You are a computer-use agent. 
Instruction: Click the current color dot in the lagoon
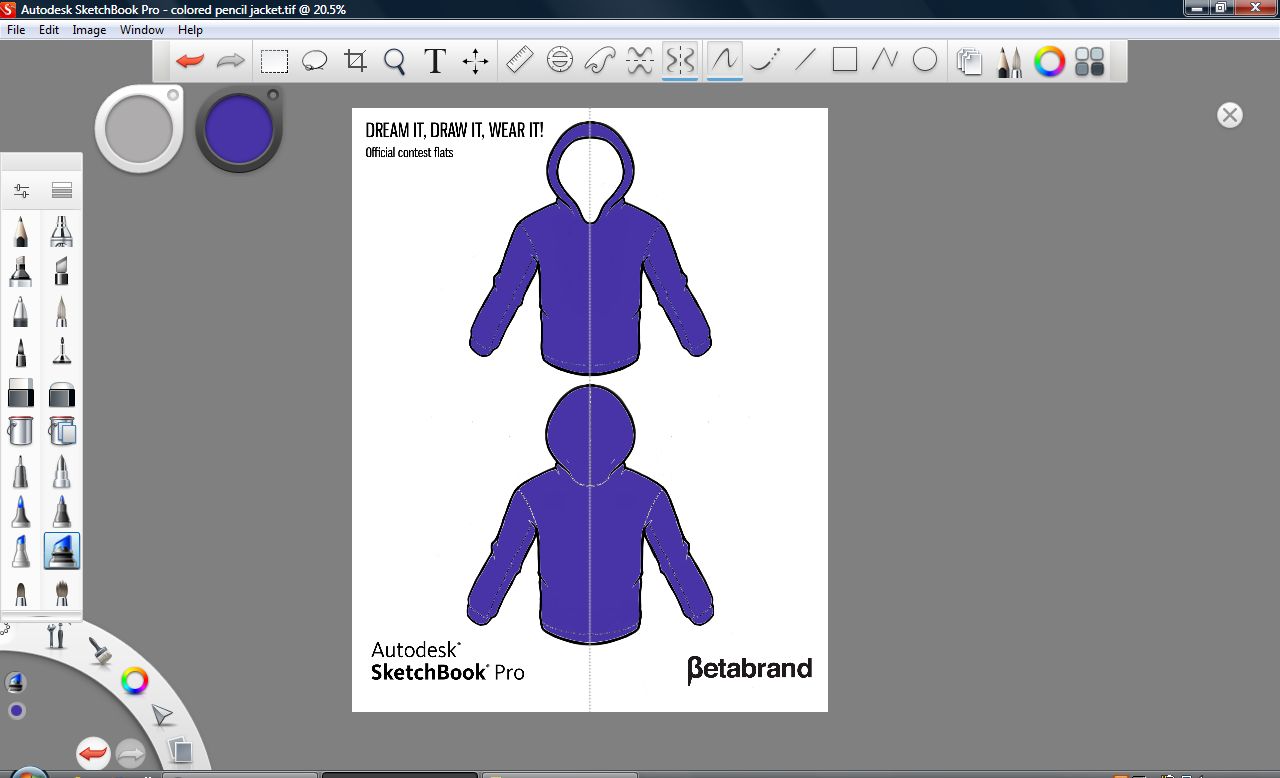(16, 711)
